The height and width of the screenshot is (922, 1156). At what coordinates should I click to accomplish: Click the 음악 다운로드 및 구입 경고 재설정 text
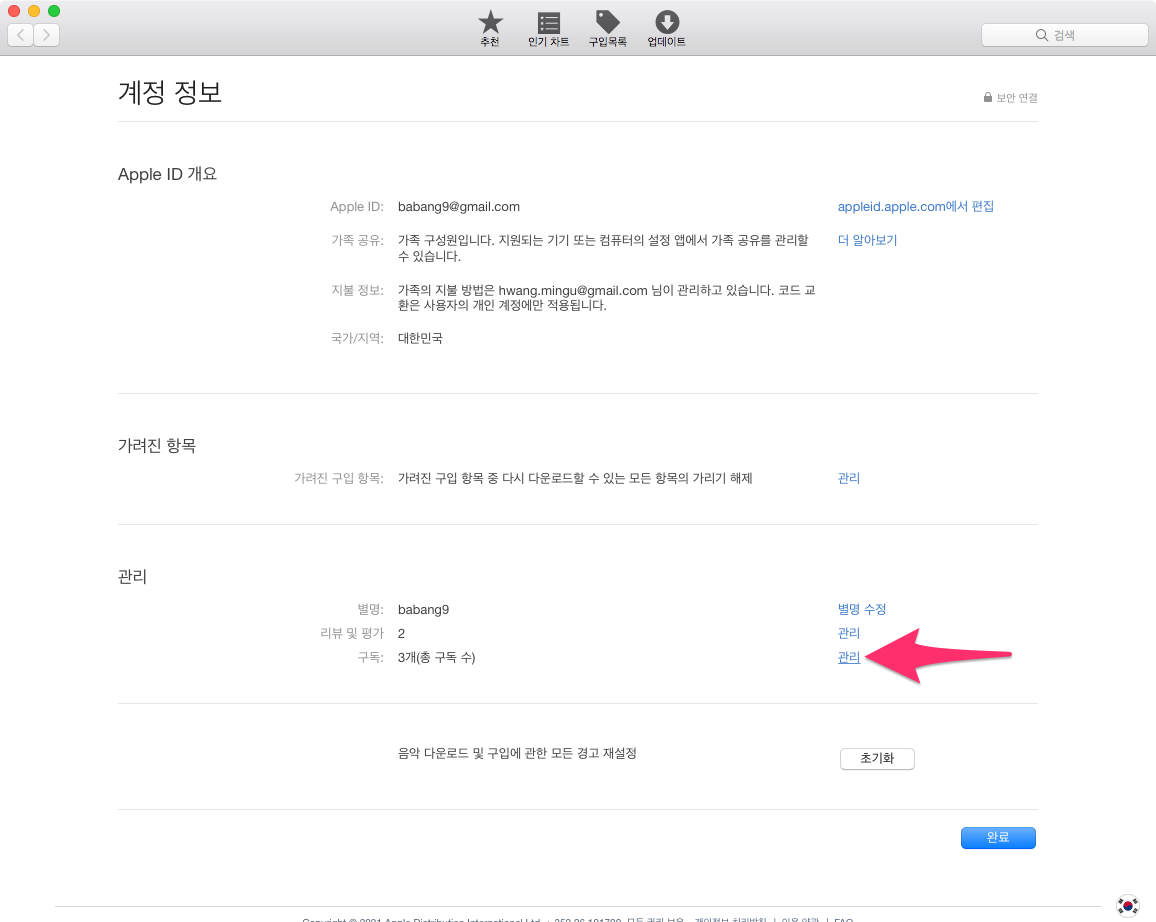tap(517, 753)
